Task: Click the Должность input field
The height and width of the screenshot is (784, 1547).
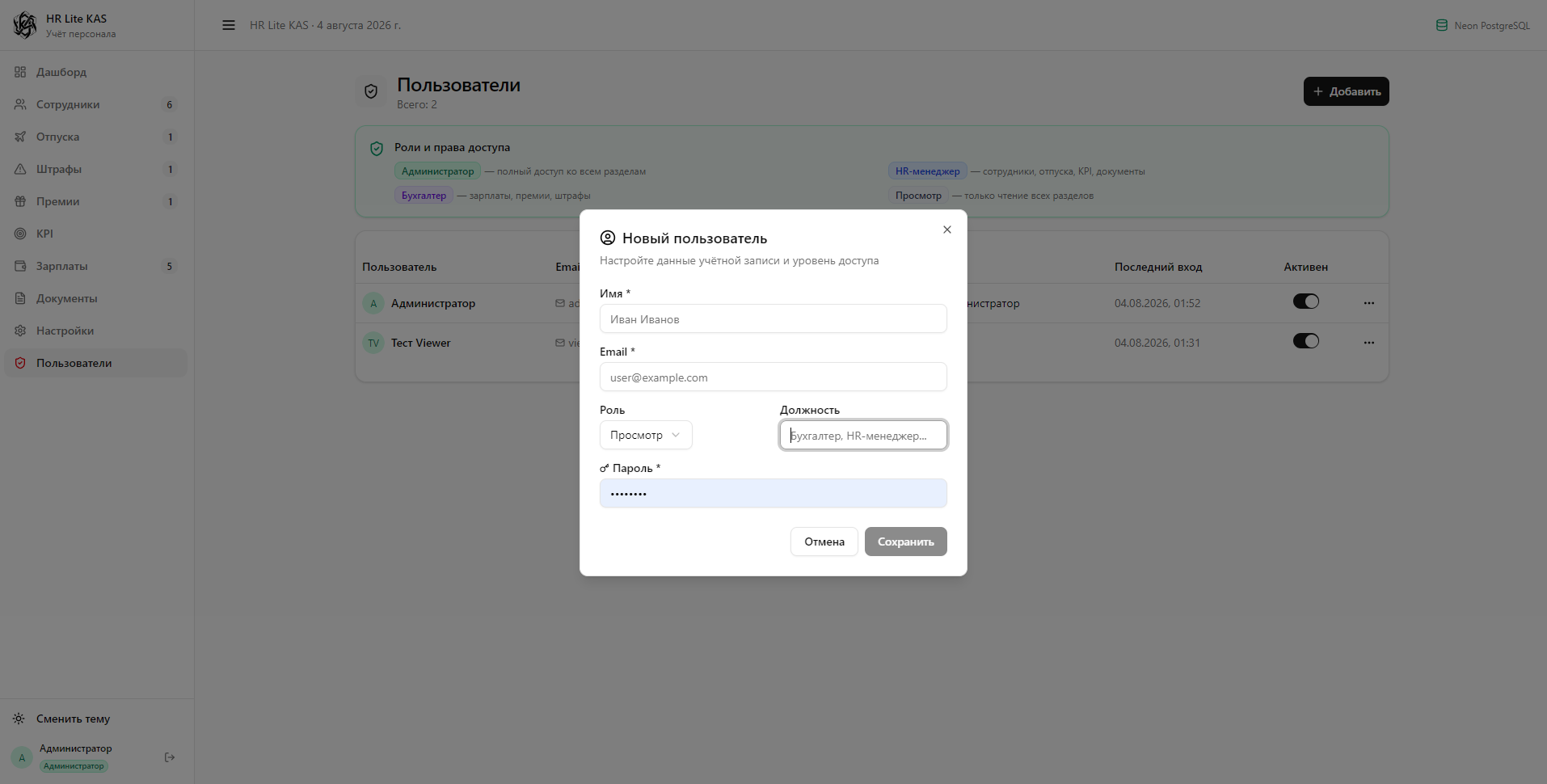Action: point(863,435)
